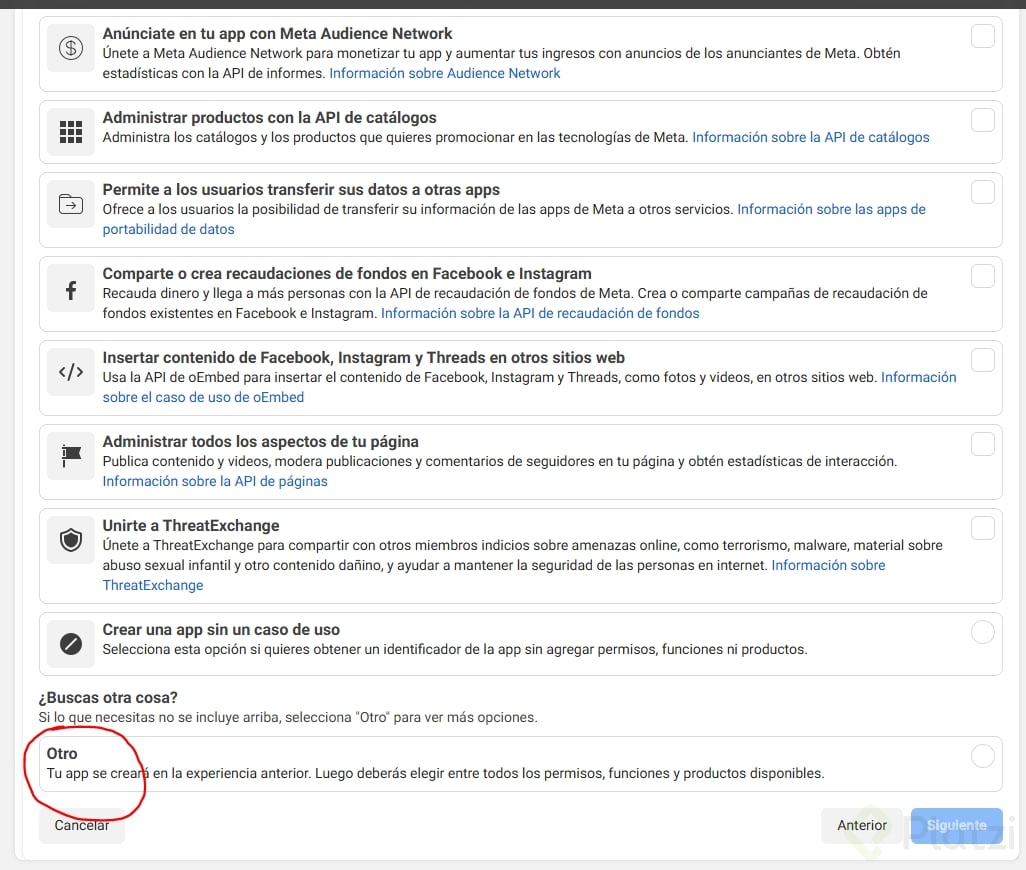
Task: Click the Otro option title
Action: 62,754
